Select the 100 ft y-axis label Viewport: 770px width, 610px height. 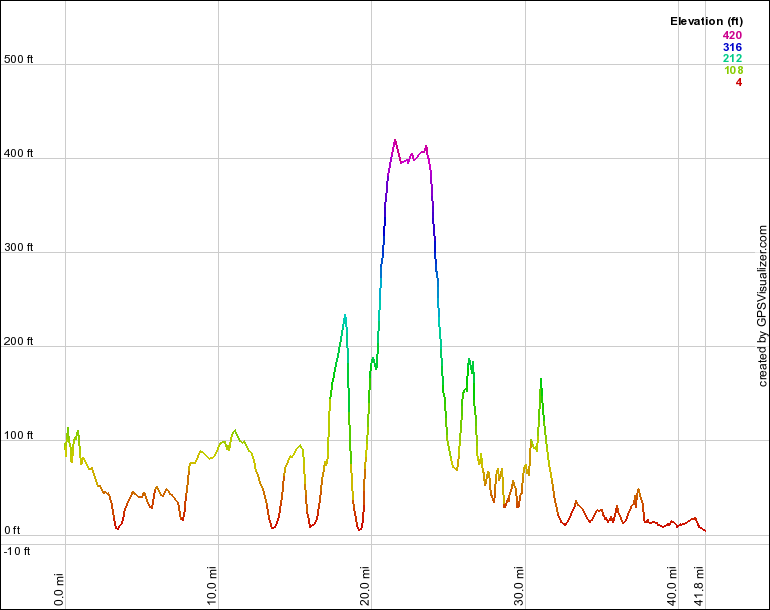pyautogui.click(x=18, y=436)
